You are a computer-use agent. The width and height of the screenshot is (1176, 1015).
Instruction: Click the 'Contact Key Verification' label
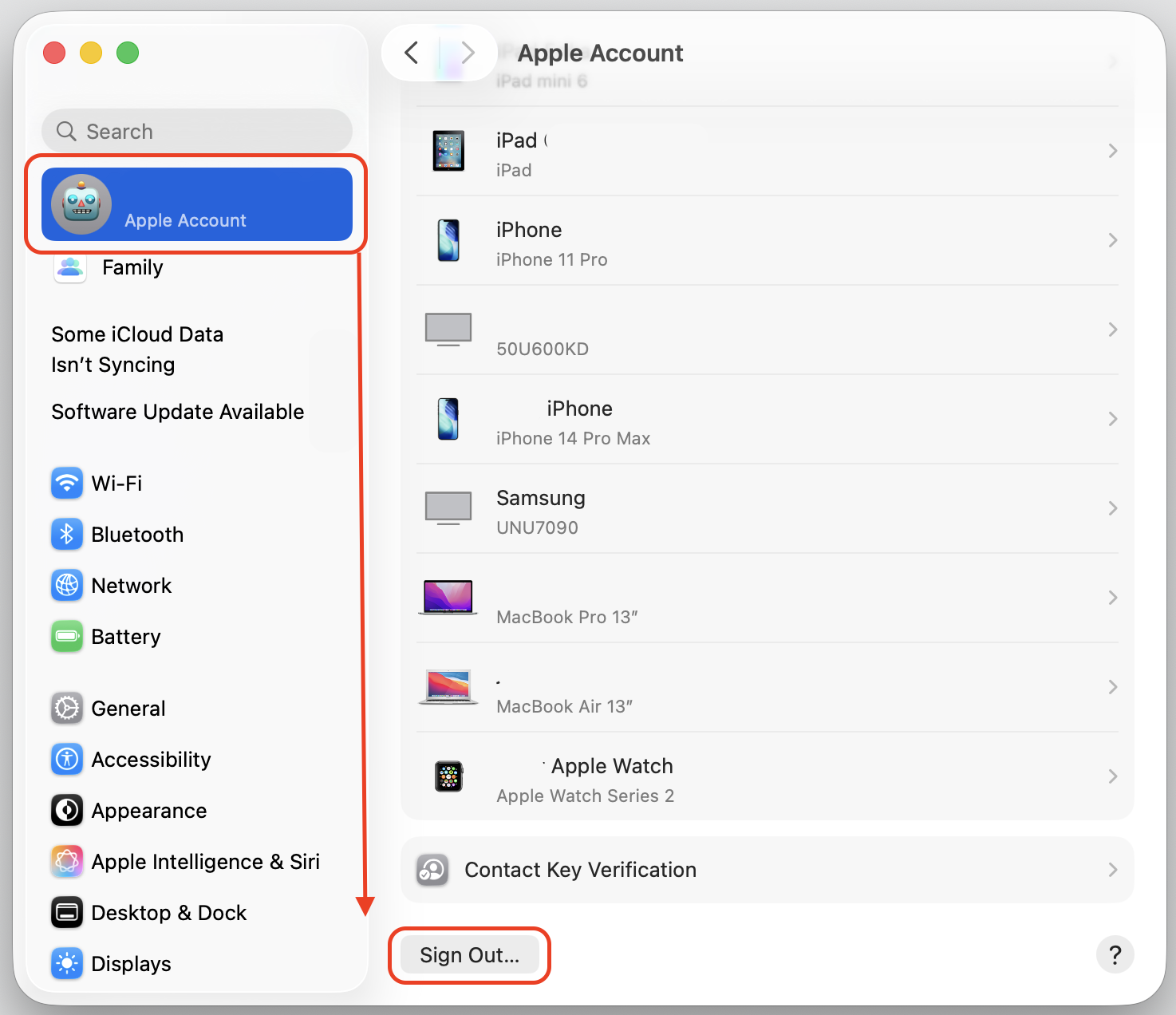[580, 870]
